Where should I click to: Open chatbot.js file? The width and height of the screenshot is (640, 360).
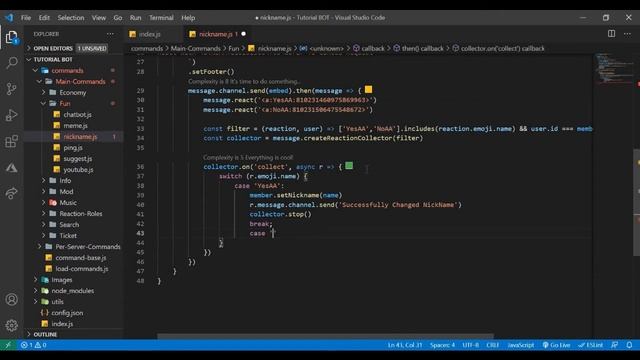[73, 114]
